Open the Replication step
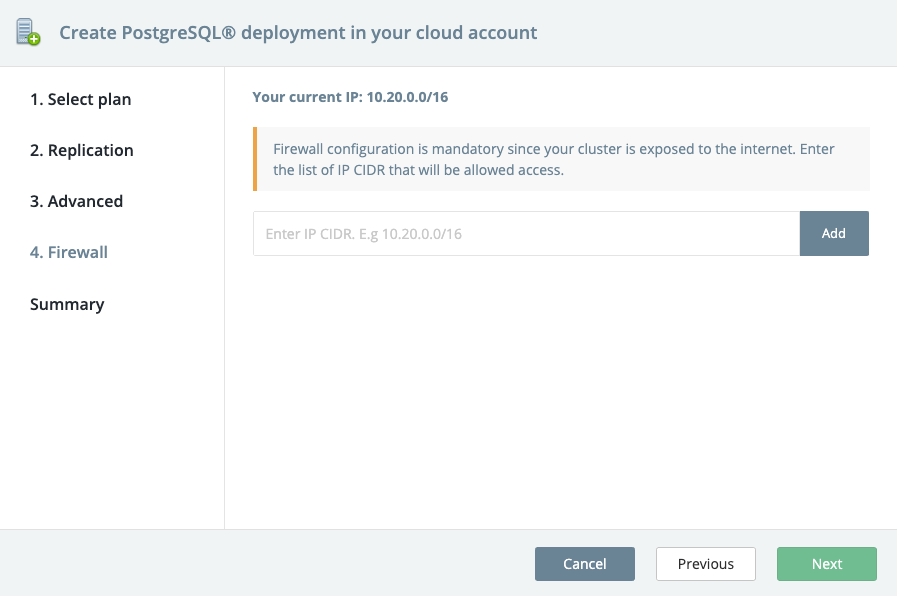Screen dimensions: 897x596 point(82,150)
